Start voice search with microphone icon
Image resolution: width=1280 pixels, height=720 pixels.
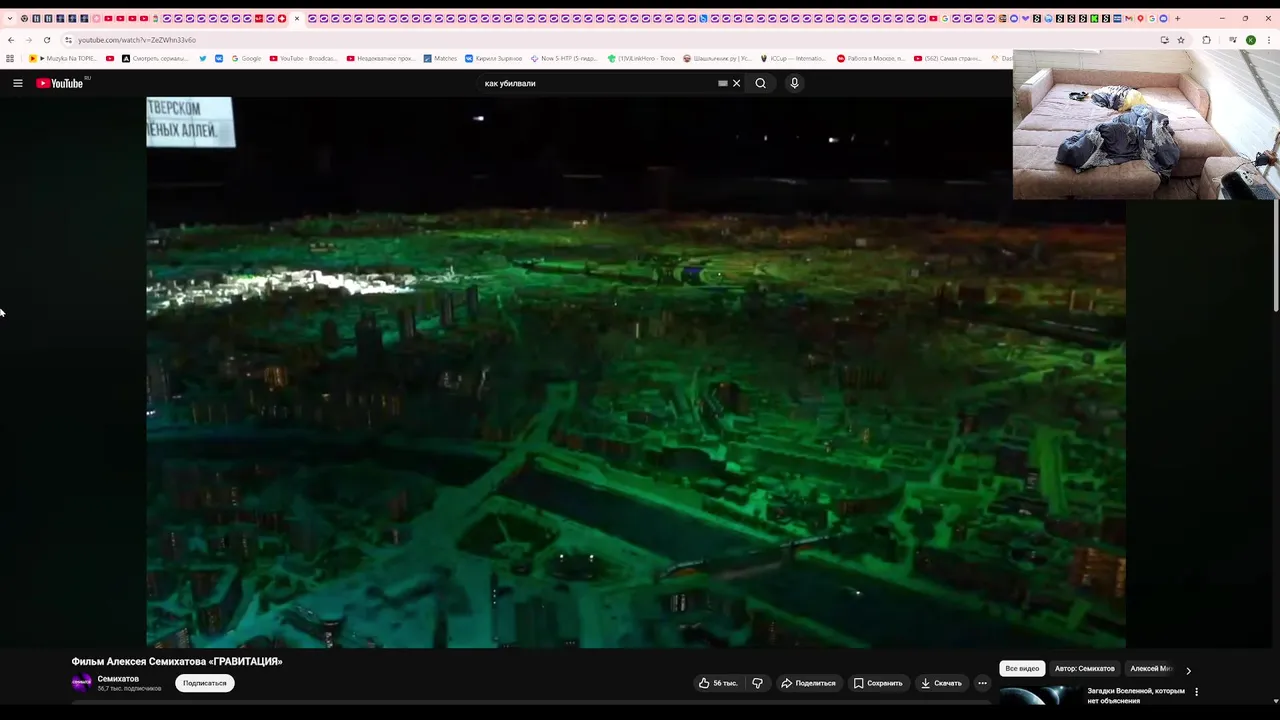click(x=794, y=83)
